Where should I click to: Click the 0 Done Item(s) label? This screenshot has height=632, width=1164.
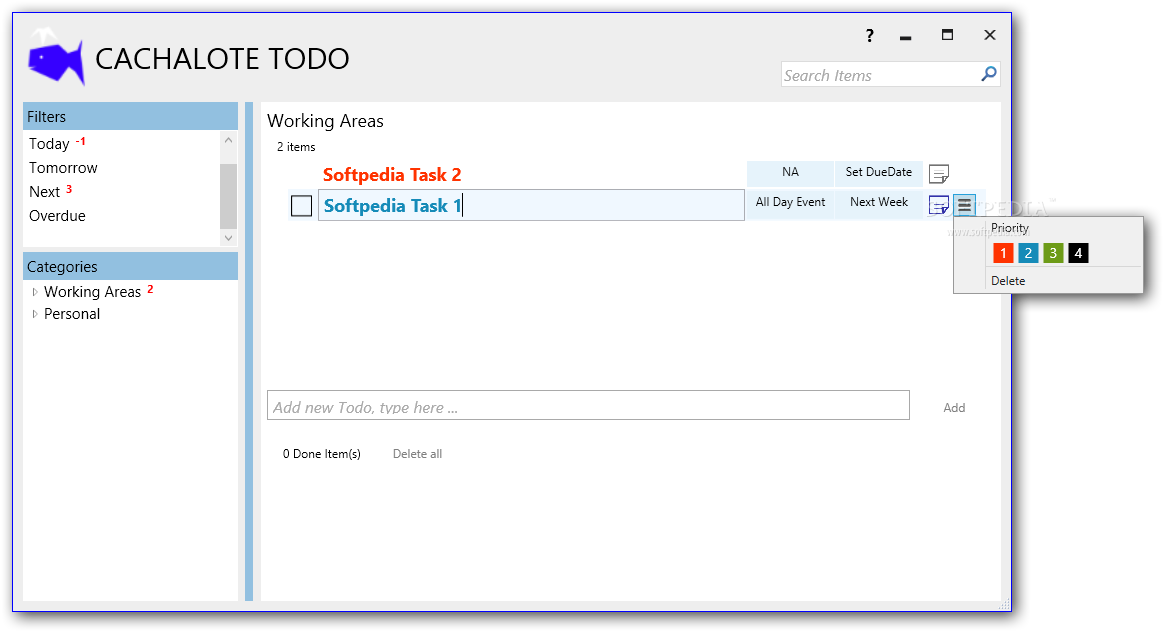coord(321,454)
